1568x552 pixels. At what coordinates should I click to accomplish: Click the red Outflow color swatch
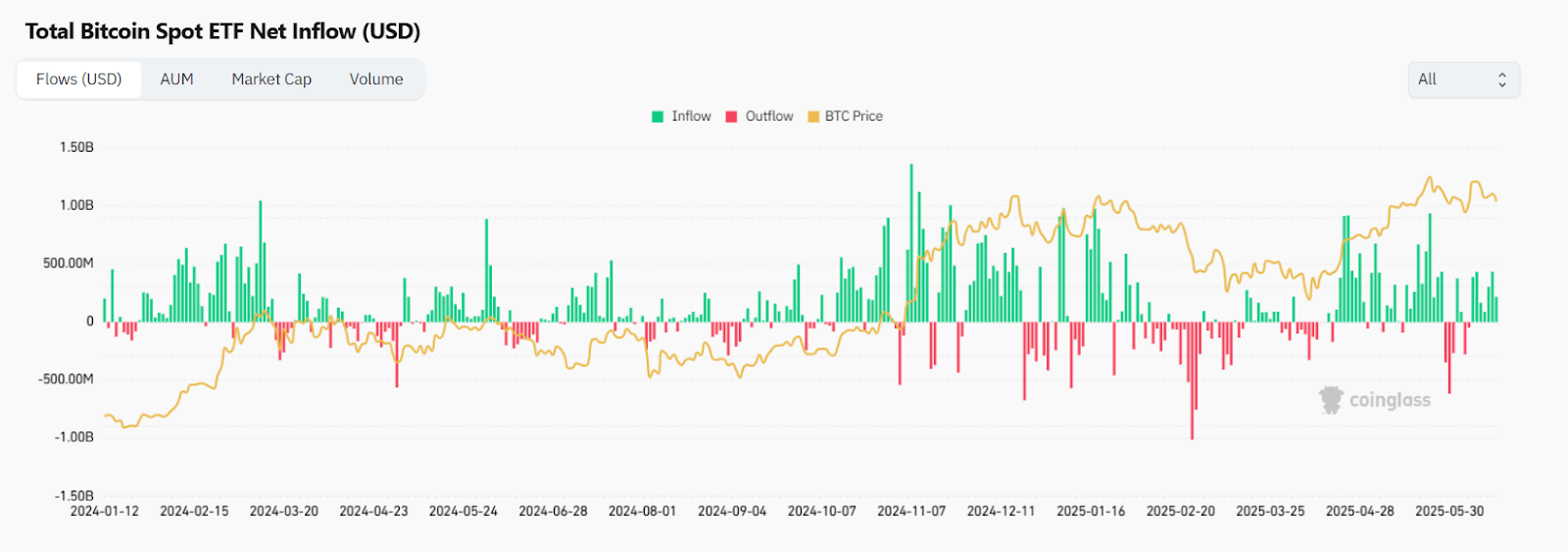(x=731, y=117)
